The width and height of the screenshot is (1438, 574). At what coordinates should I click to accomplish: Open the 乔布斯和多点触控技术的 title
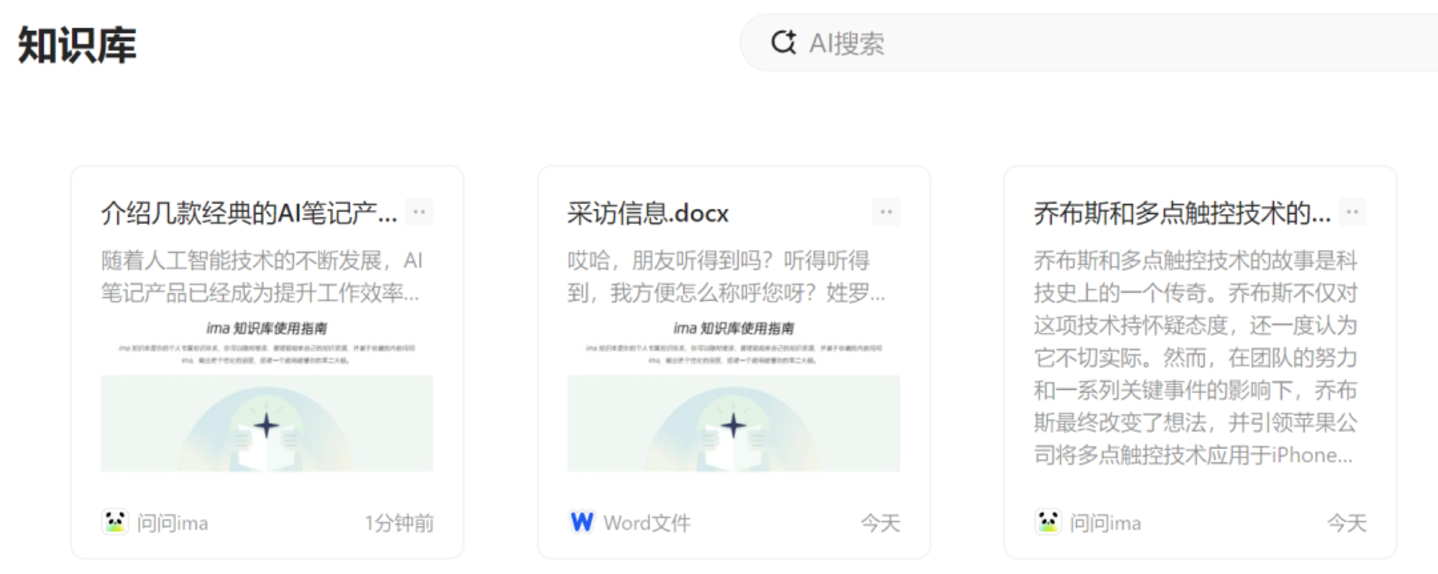1182,213
